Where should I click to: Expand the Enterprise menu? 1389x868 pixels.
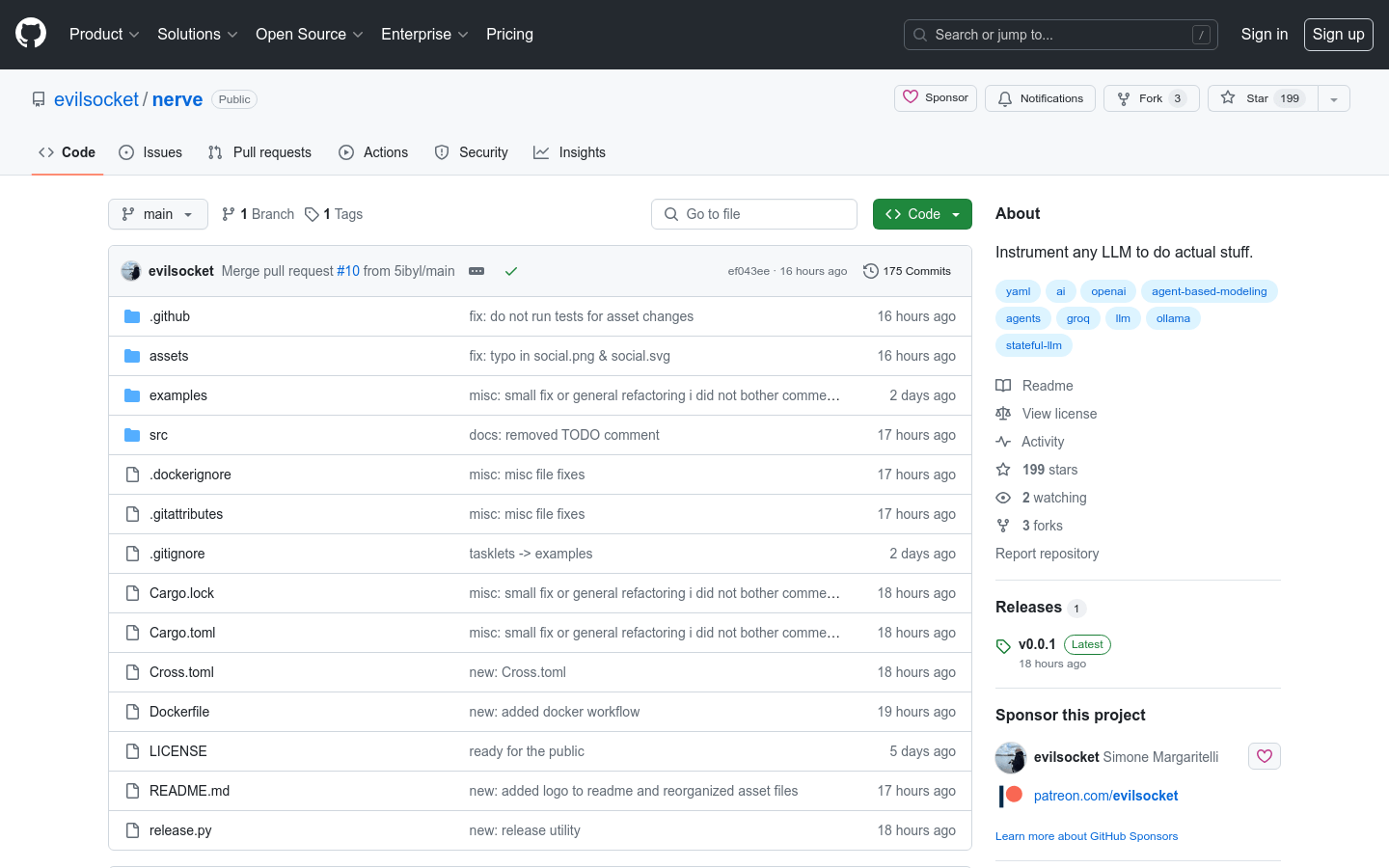point(424,34)
